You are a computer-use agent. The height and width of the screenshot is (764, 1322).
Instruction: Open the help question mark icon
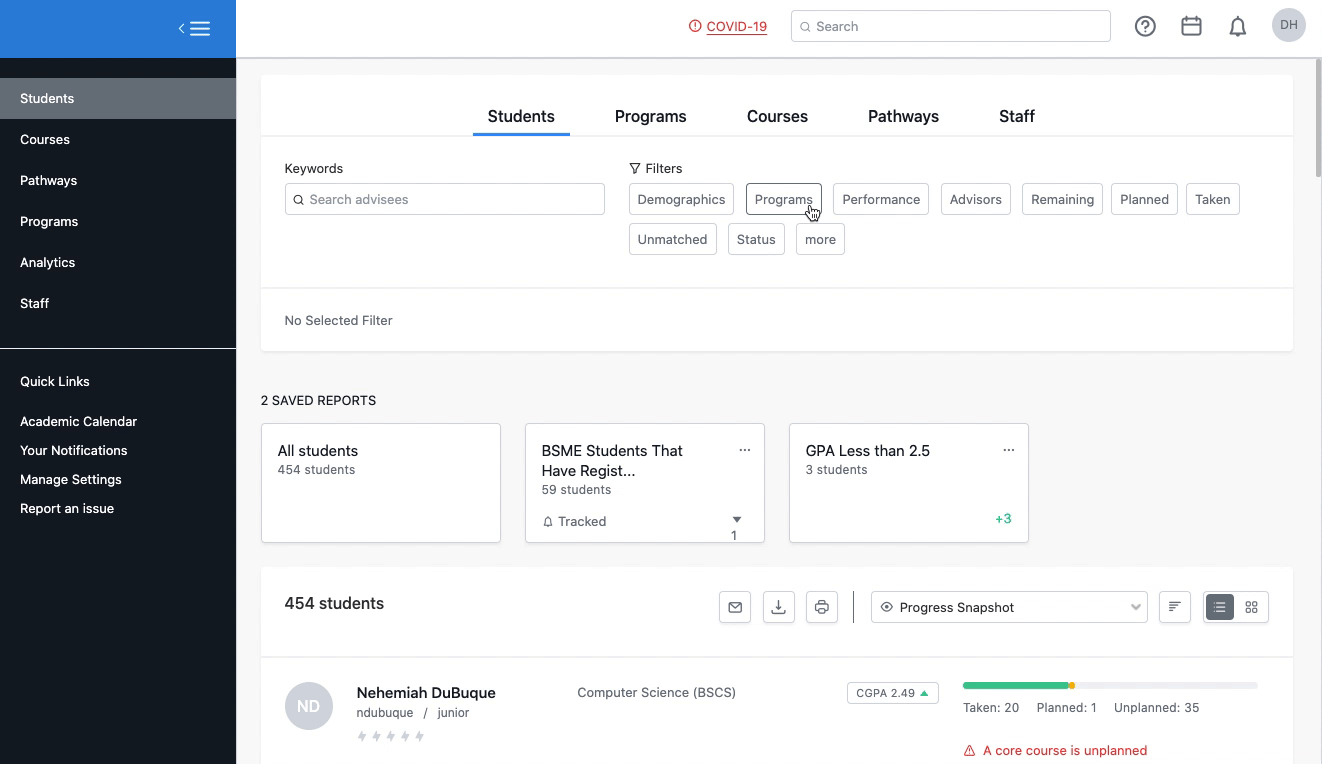coord(1145,26)
